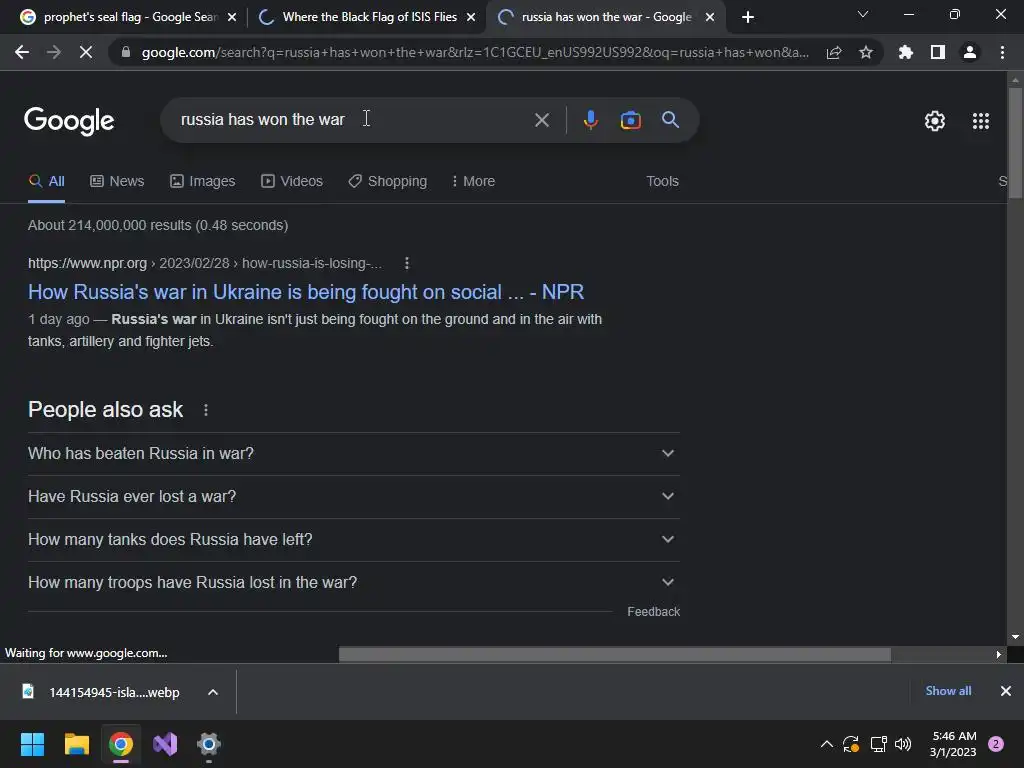Open Visual Studio from taskbar
The height and width of the screenshot is (768, 1024).
[x=165, y=744]
